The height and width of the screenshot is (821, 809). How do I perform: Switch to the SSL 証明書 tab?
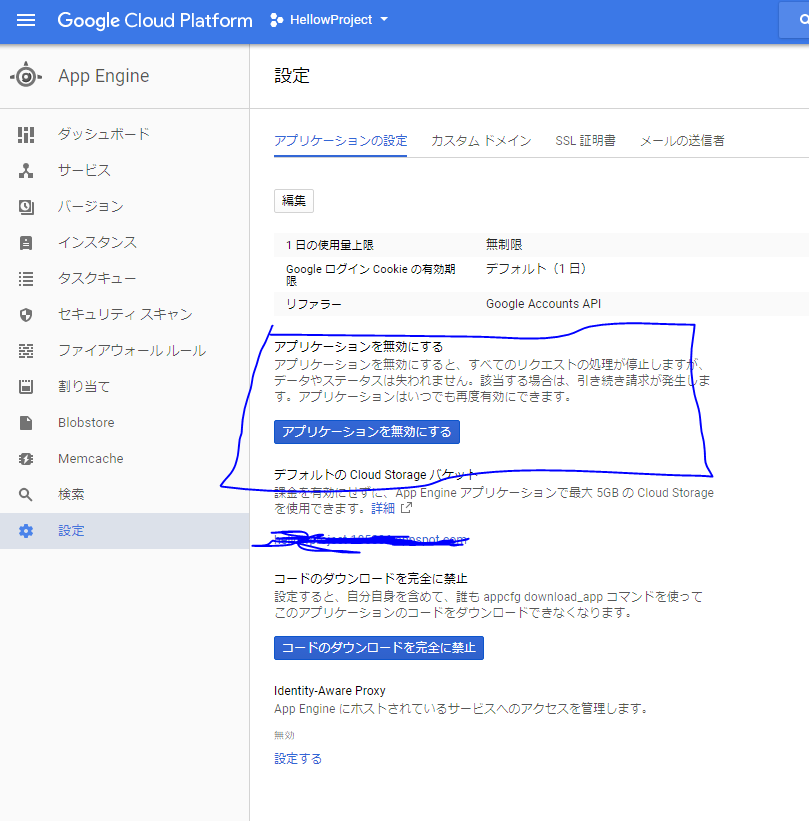[x=585, y=141]
